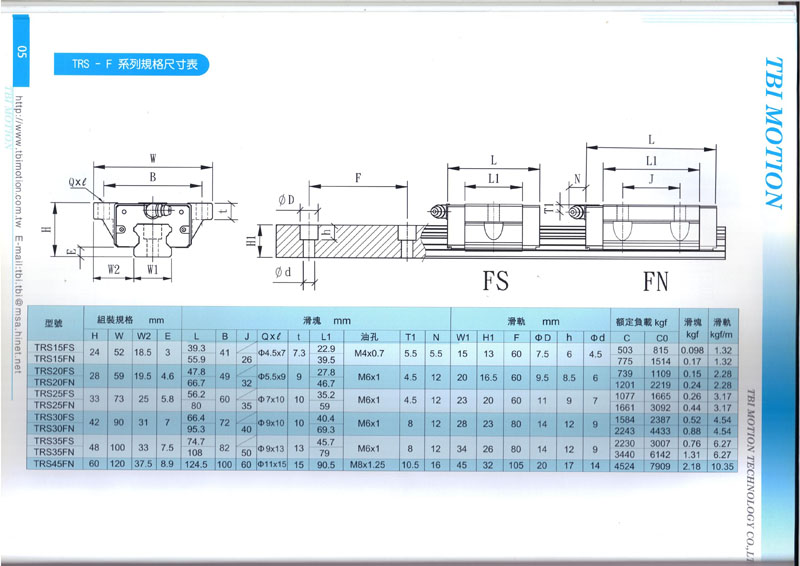Viewport: 800px width, 566px height.
Task: Select the TRS15FS row label
Action: pos(54,347)
